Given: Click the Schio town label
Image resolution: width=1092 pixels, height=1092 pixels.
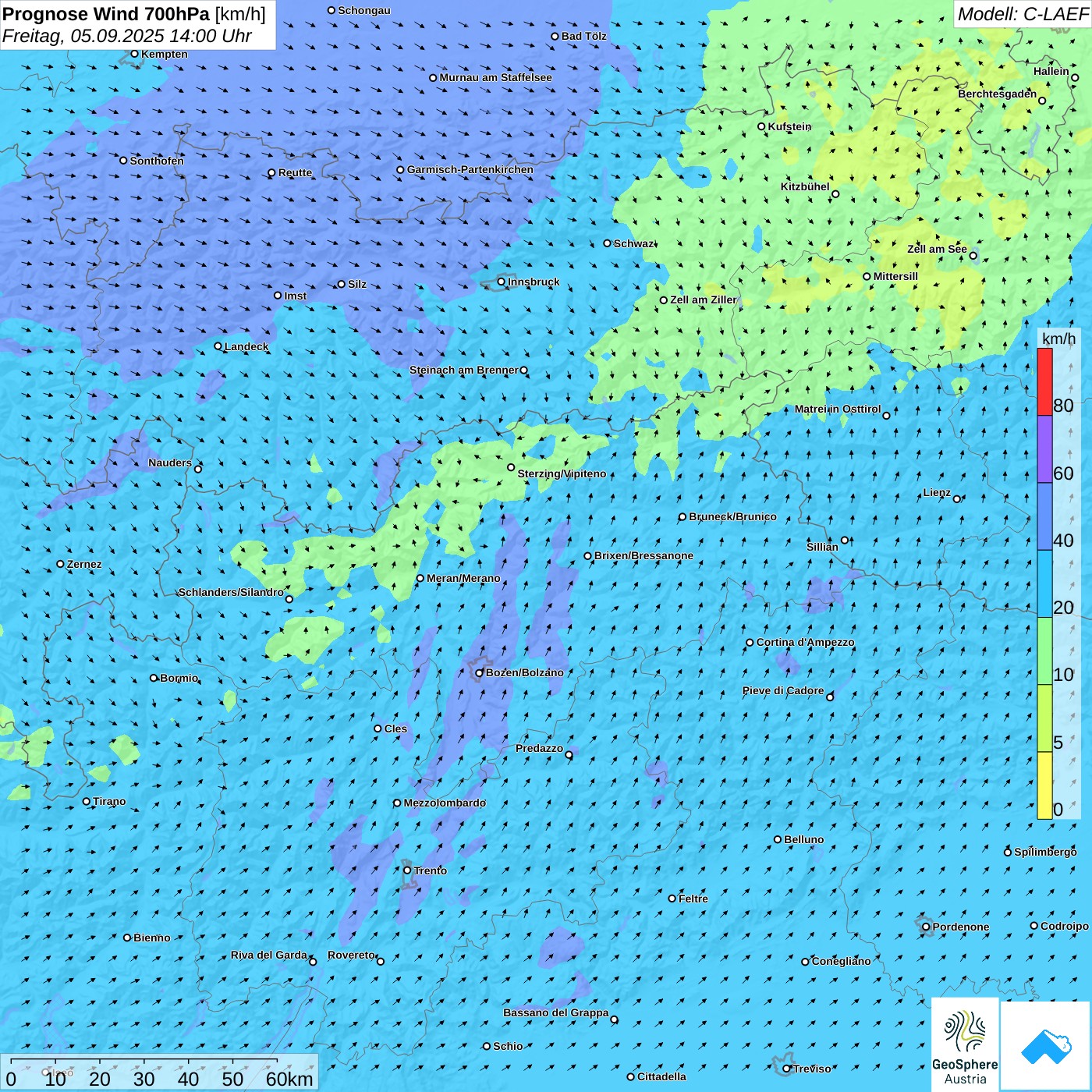Looking at the screenshot, I should tap(508, 1046).
